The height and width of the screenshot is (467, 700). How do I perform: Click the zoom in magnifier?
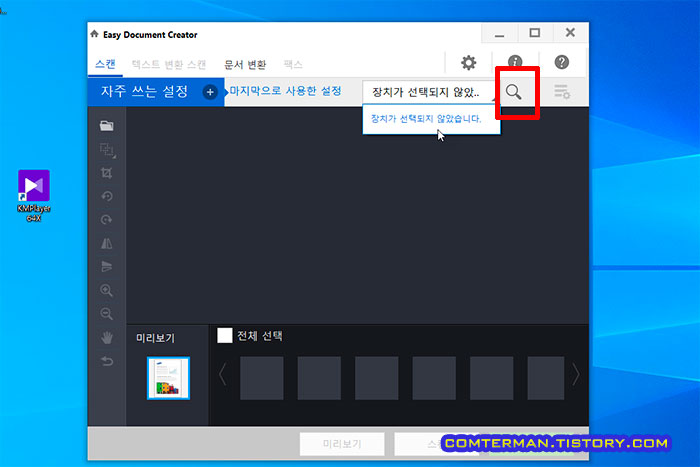[106, 290]
